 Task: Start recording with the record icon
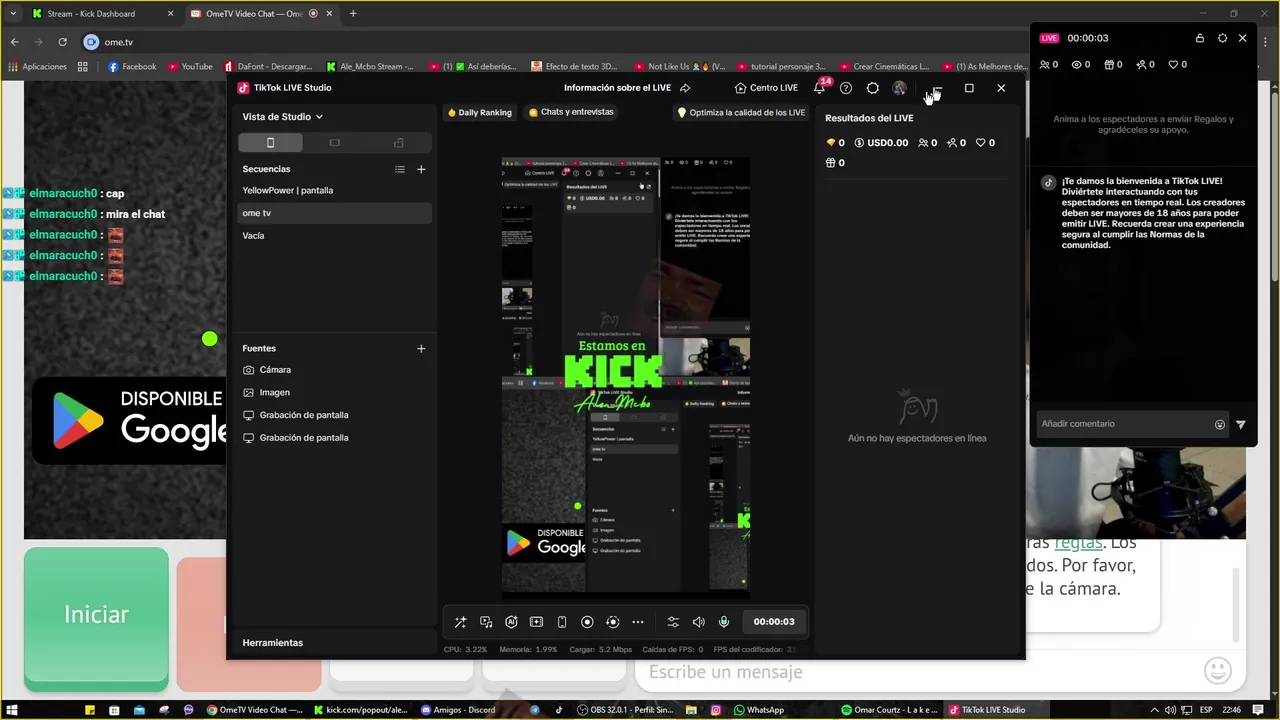pyautogui.click(x=587, y=622)
